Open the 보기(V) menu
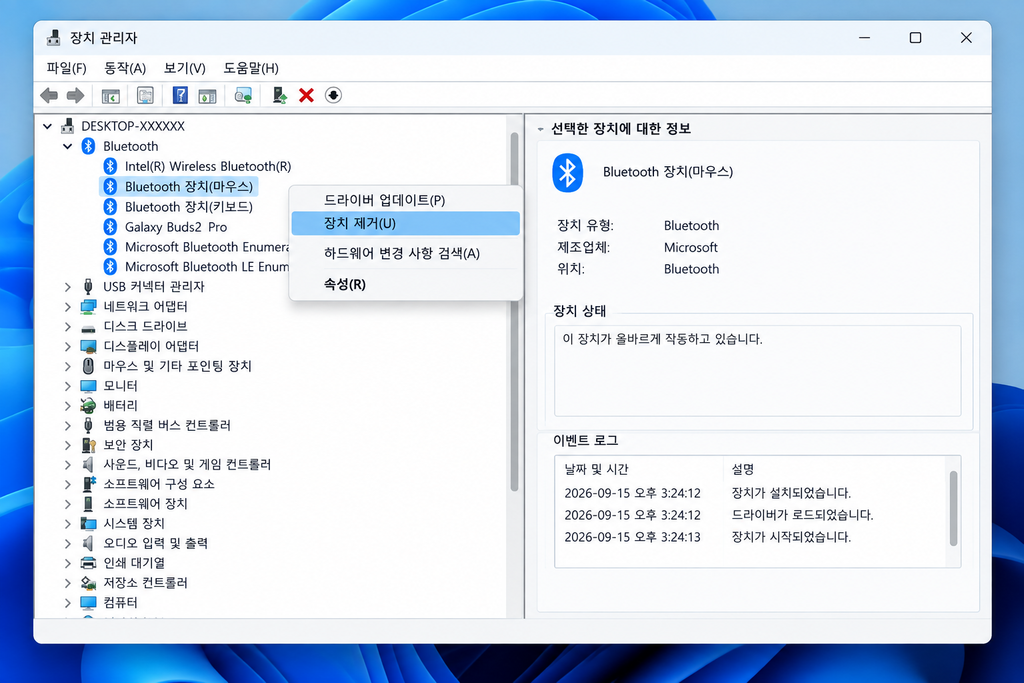This screenshot has width=1024, height=683. click(184, 68)
